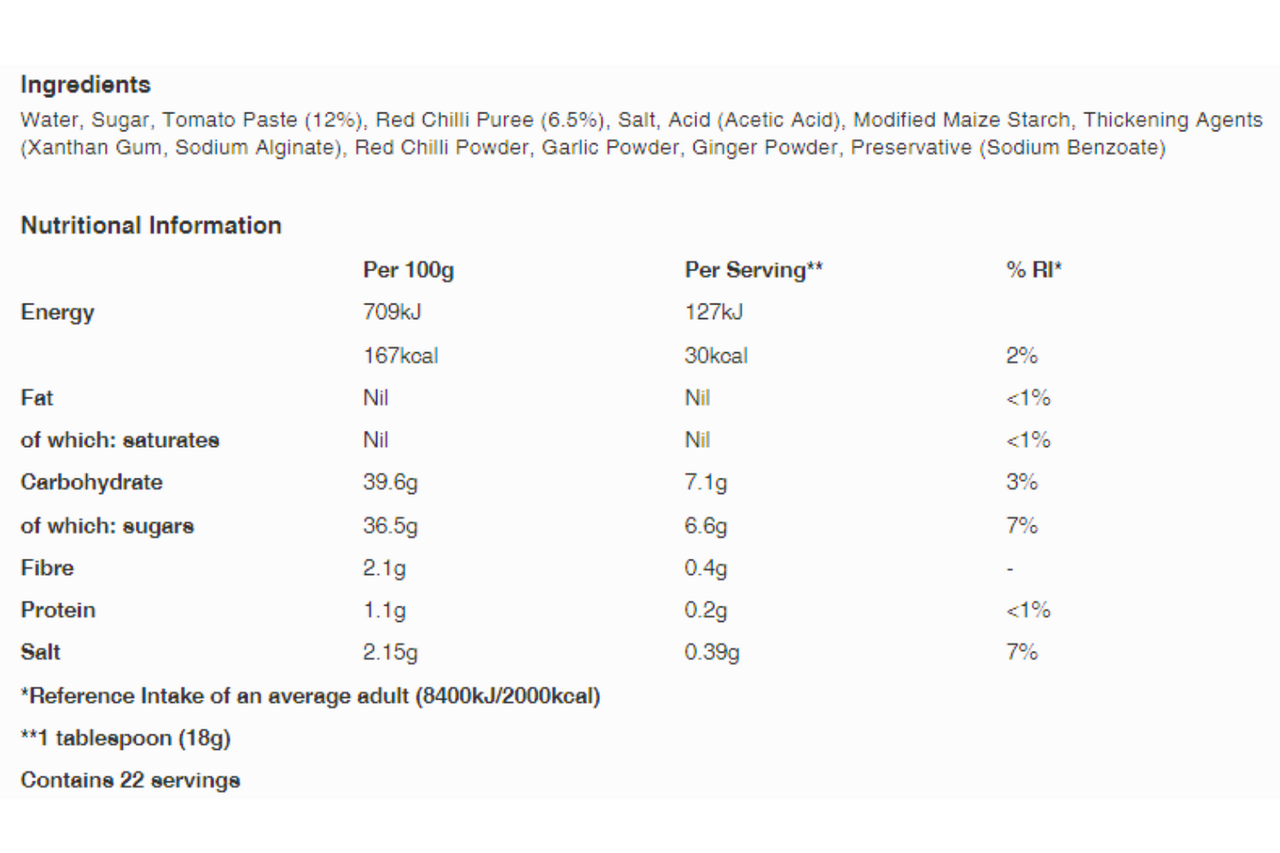
Task: Select the 36.5g sugars value
Action: pyautogui.click(x=390, y=525)
